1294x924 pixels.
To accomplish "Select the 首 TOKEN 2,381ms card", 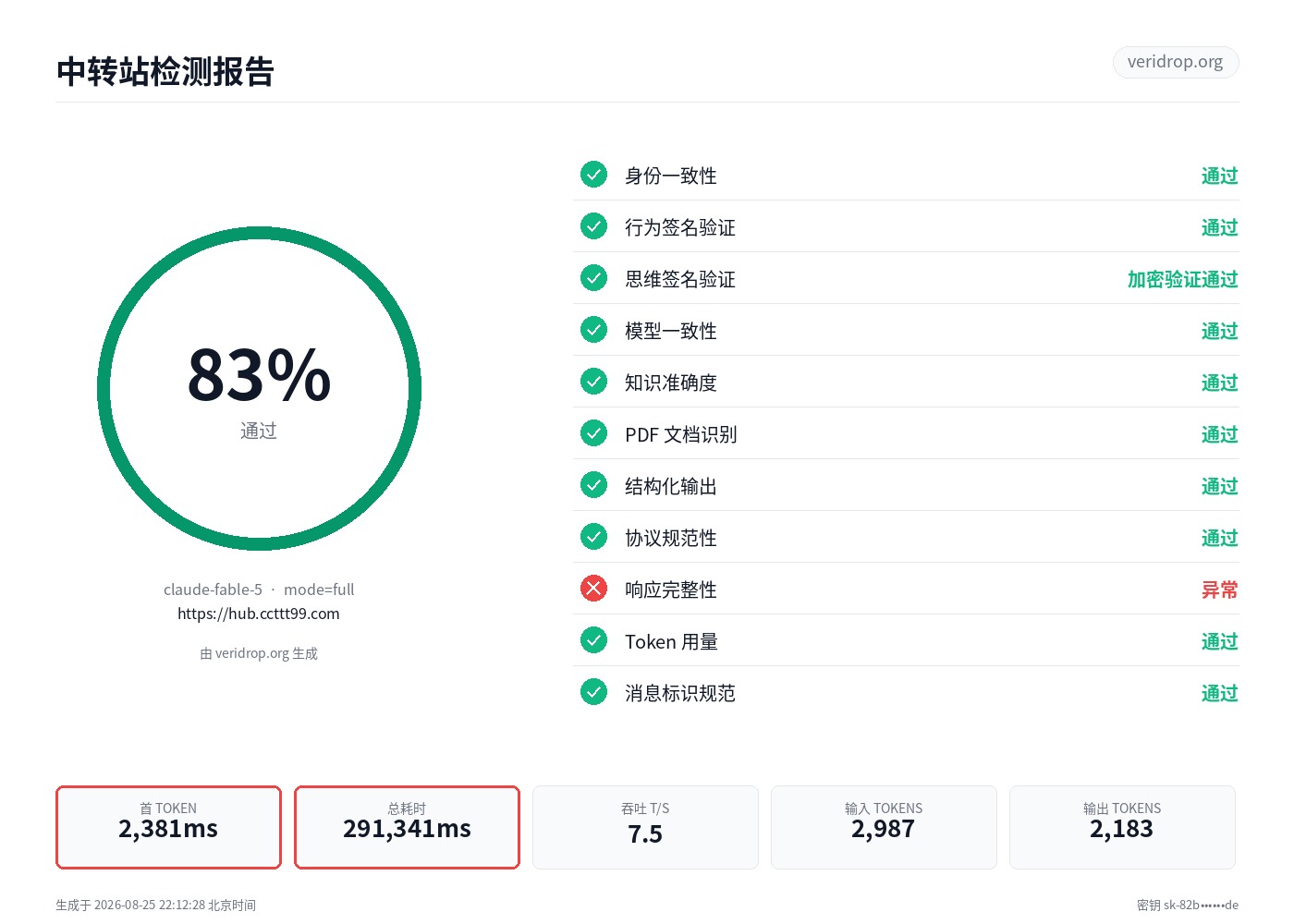I will pos(168,827).
